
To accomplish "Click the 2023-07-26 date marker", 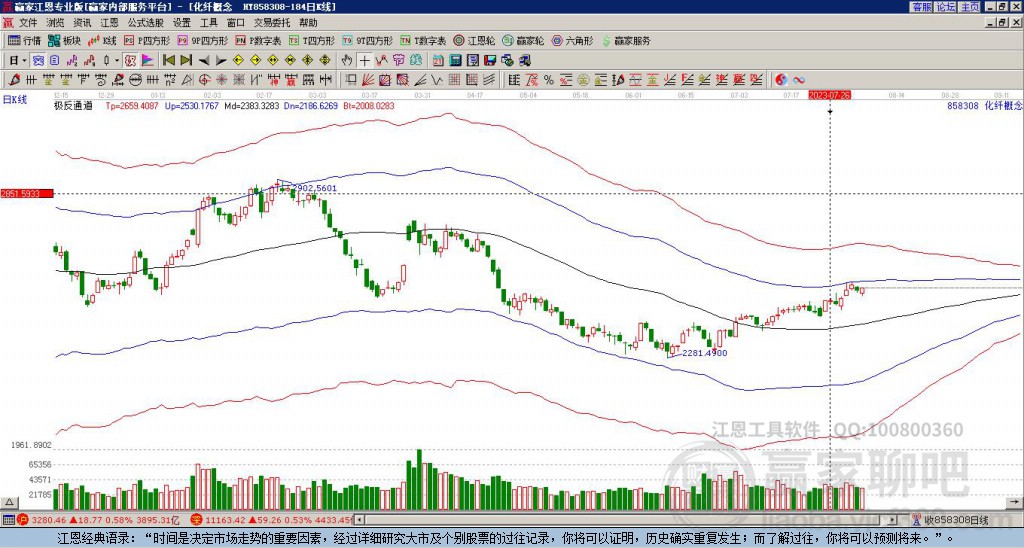I will tap(829, 94).
